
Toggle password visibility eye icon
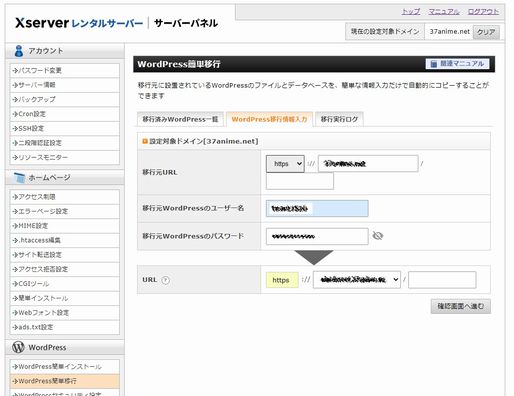377,236
